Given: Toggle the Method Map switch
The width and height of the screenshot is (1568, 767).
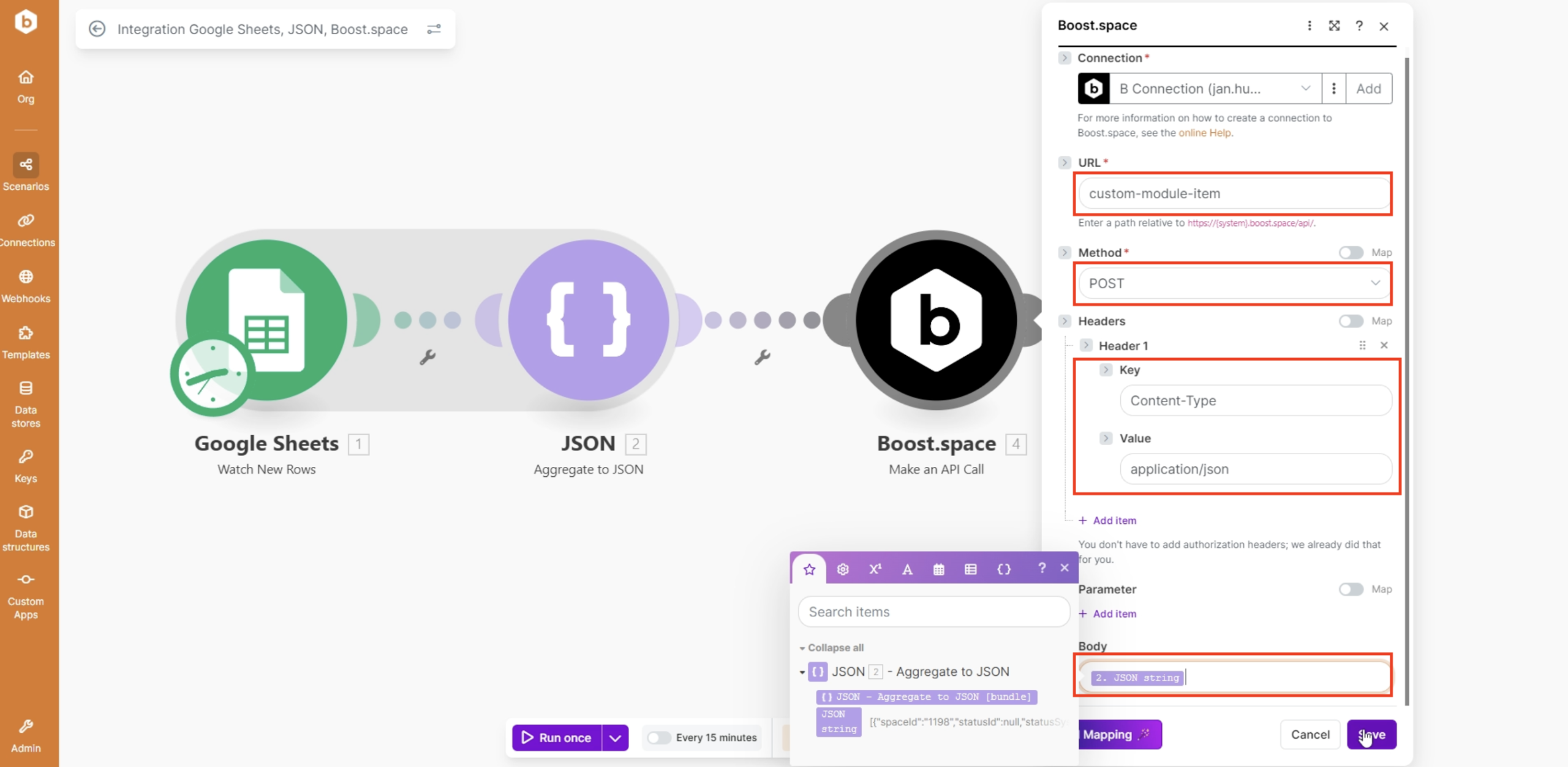Looking at the screenshot, I should point(1351,253).
